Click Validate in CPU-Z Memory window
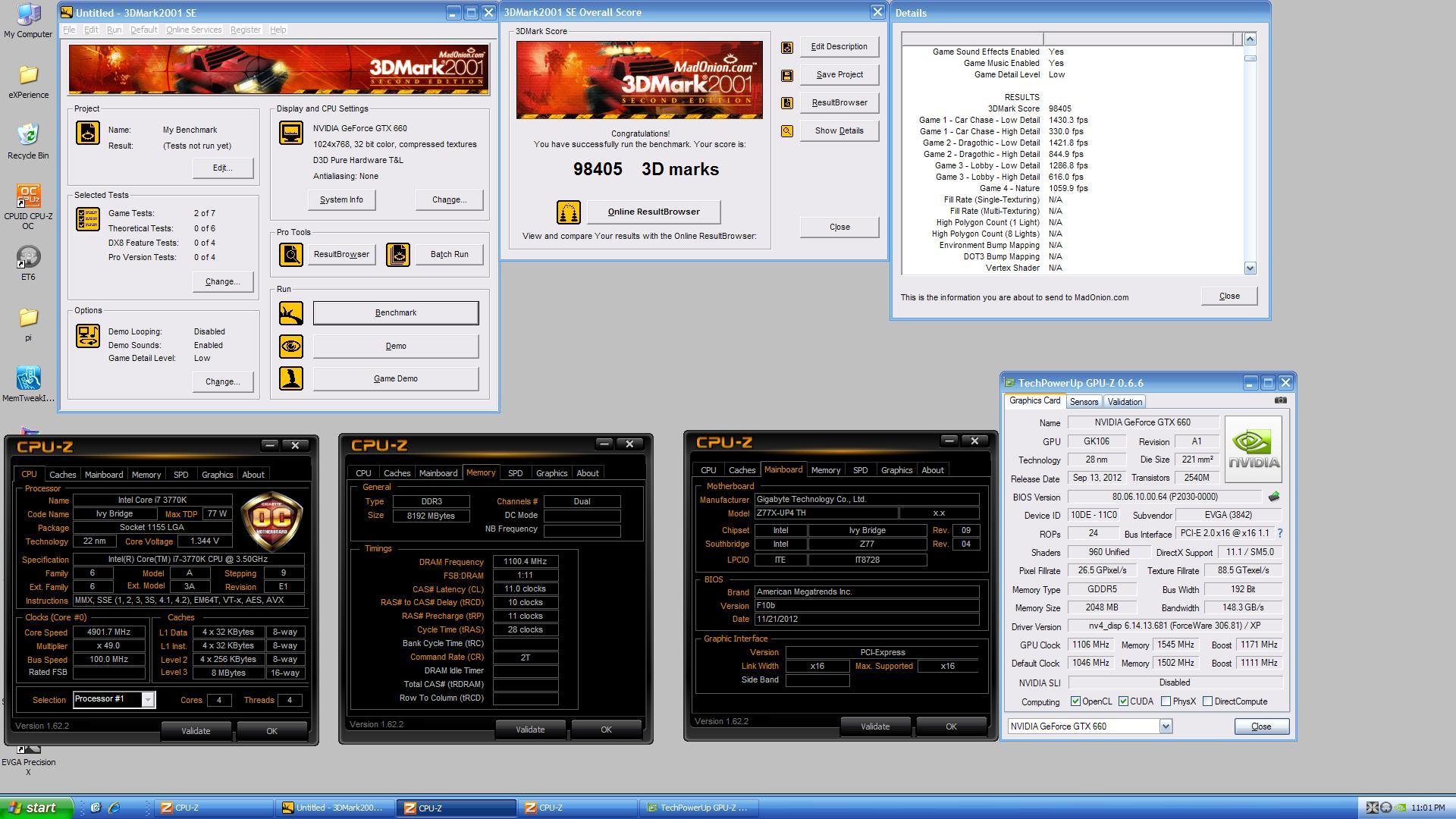The image size is (1456, 819). [530, 730]
